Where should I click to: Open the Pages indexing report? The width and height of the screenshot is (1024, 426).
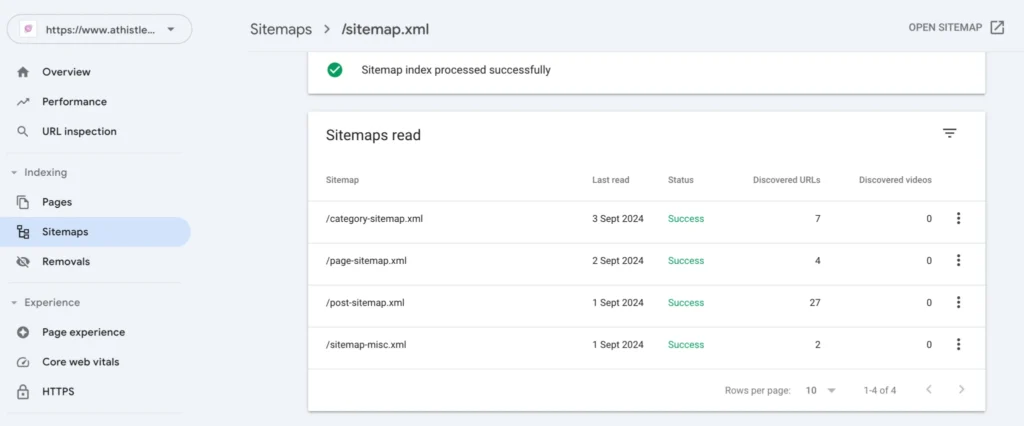(56, 202)
